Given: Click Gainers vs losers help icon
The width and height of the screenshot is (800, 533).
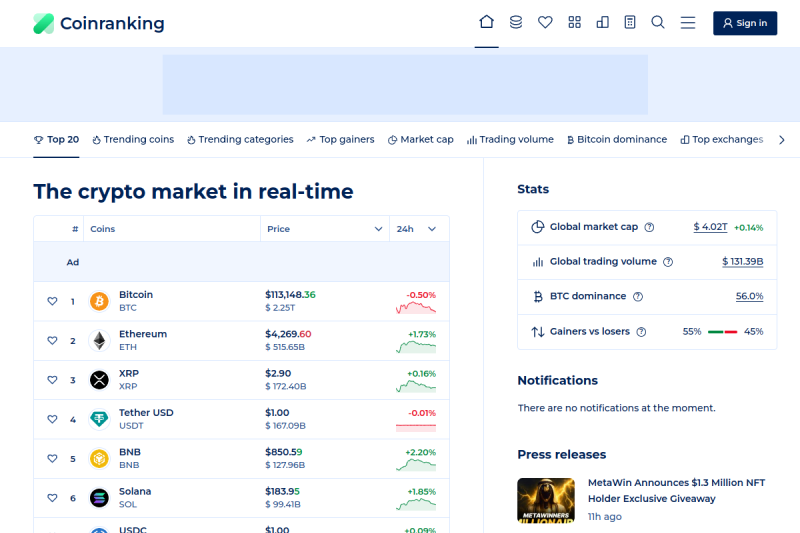Looking at the screenshot, I should (641, 332).
